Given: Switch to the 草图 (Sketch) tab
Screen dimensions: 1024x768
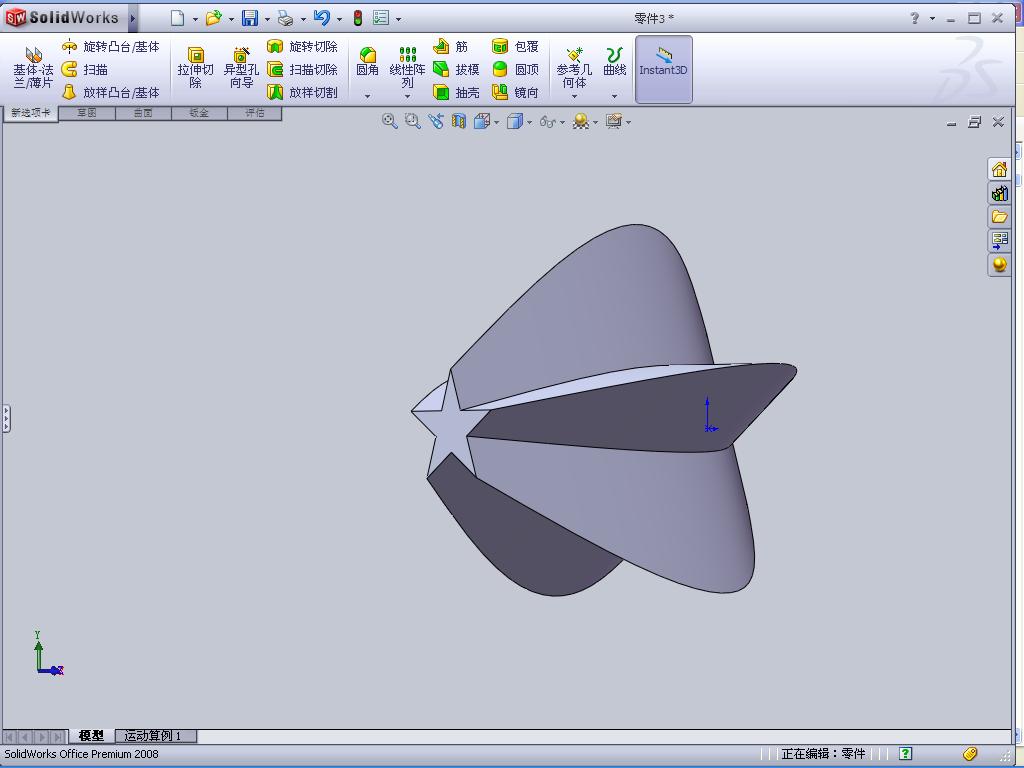Looking at the screenshot, I should coord(87,113).
